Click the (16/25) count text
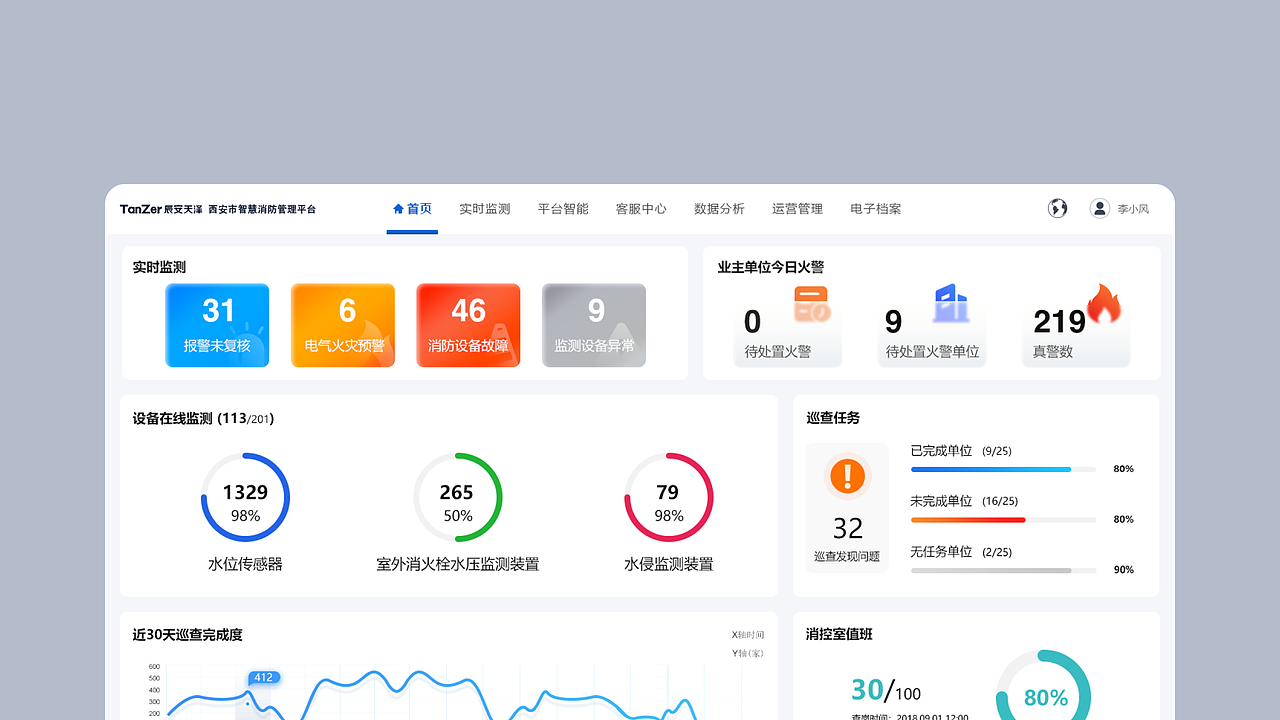This screenshot has width=1280, height=720. click(1000, 501)
